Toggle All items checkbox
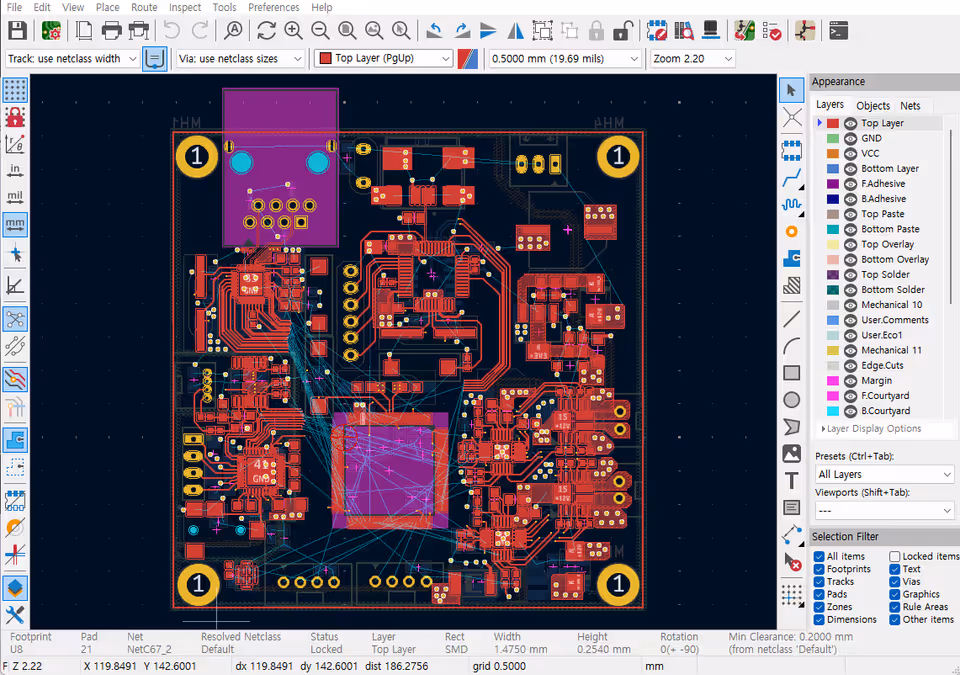This screenshot has width=960, height=675. pyautogui.click(x=819, y=556)
